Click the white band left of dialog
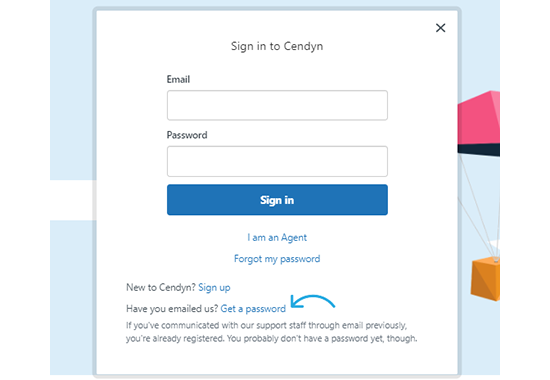 73,200
